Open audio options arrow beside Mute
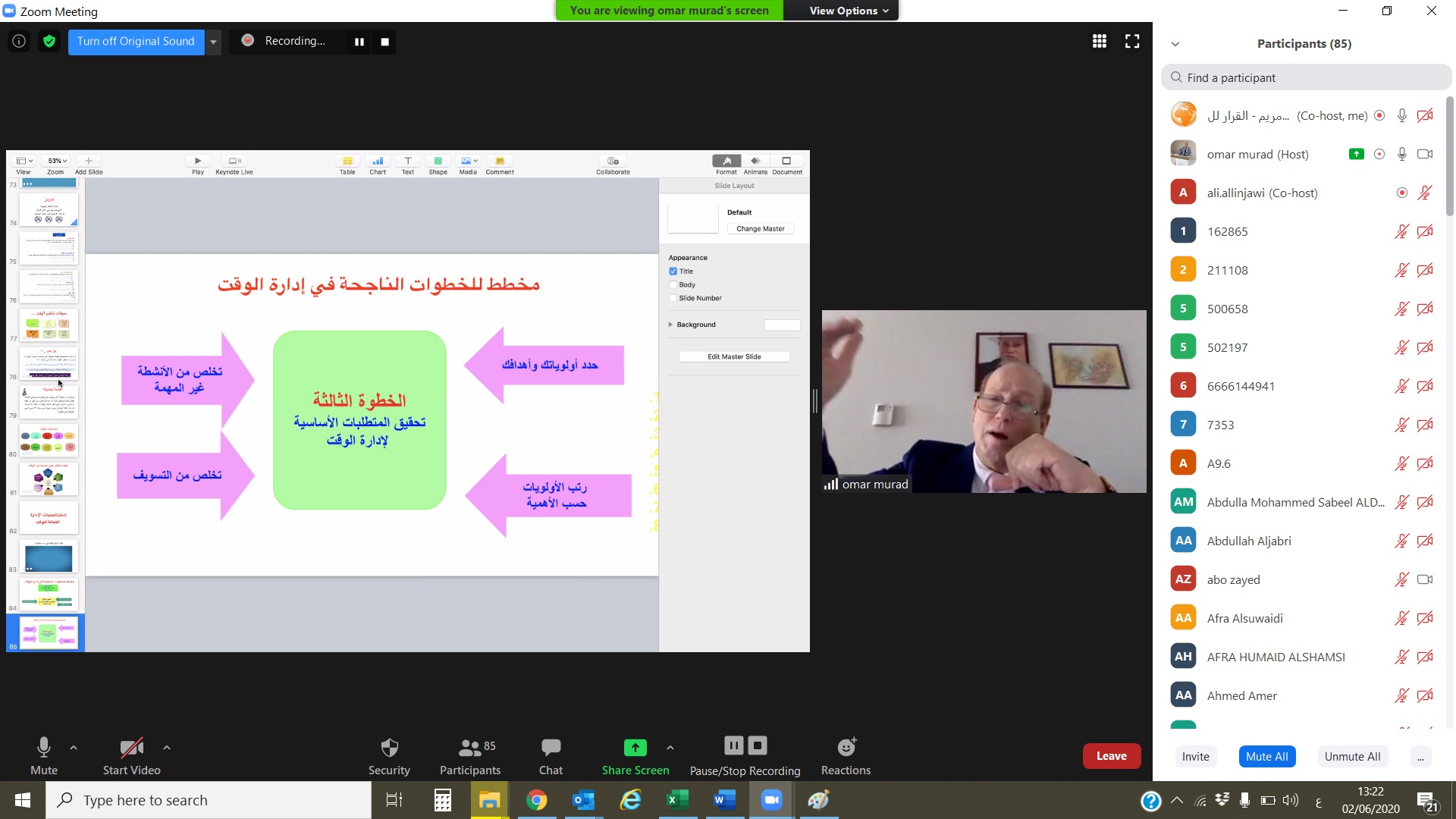Screen dimensions: 1456x819 click(74, 748)
